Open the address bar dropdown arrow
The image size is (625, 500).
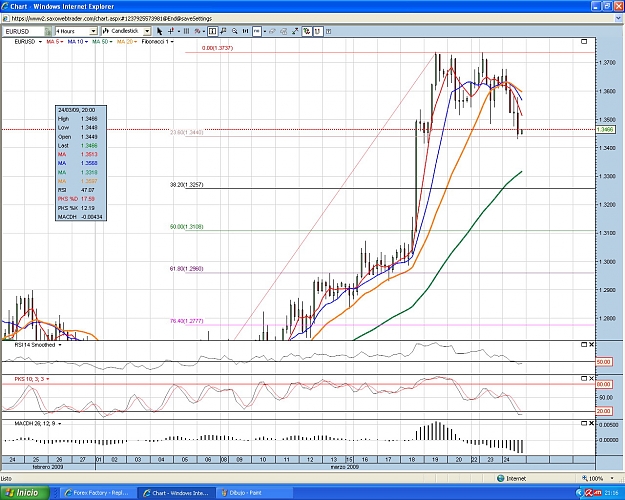(619, 18)
